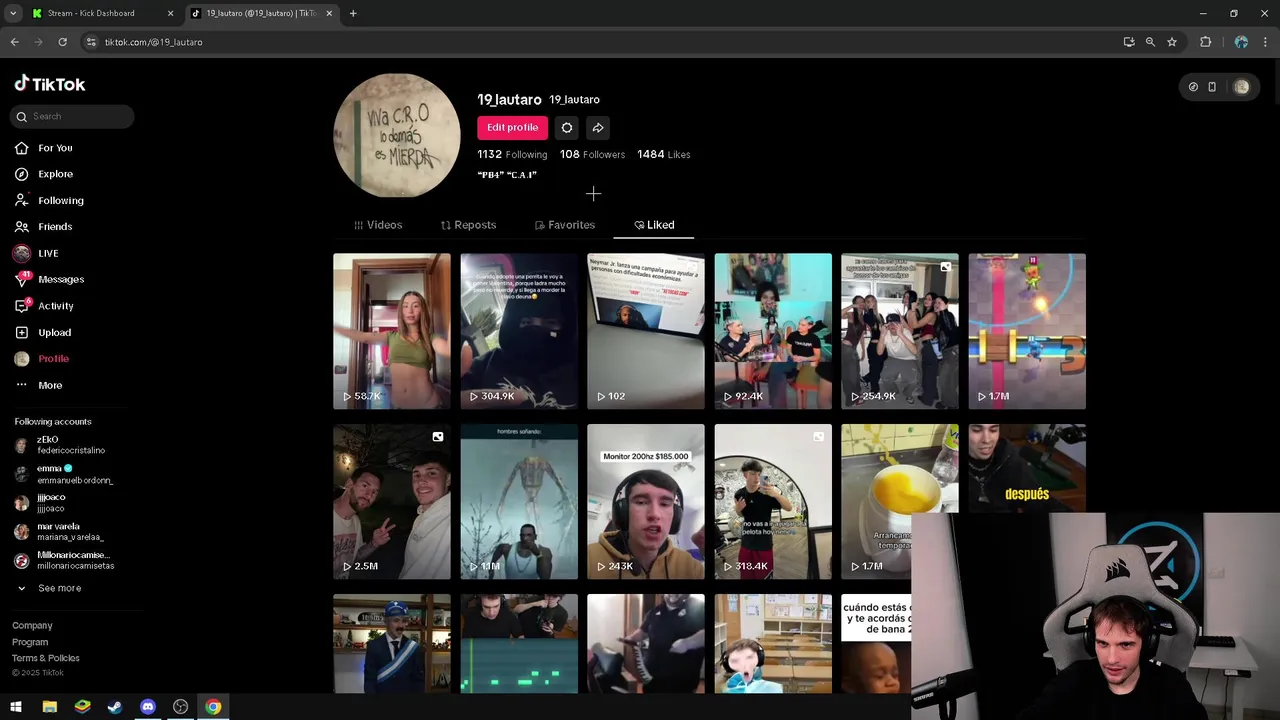
Task: Click Edit profile button
Action: [x=512, y=127]
